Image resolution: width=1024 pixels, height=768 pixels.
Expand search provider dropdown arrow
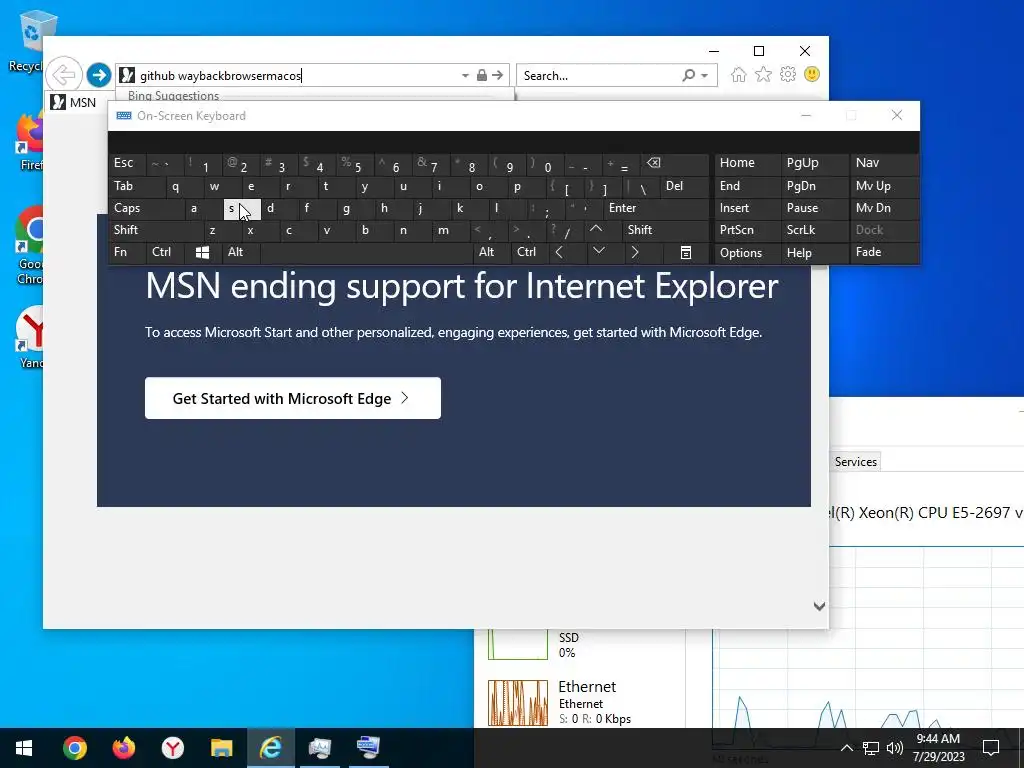(x=705, y=76)
